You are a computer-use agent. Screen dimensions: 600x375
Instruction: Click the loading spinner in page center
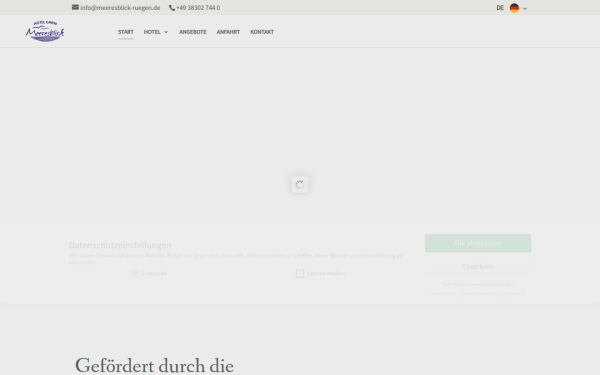(300, 185)
